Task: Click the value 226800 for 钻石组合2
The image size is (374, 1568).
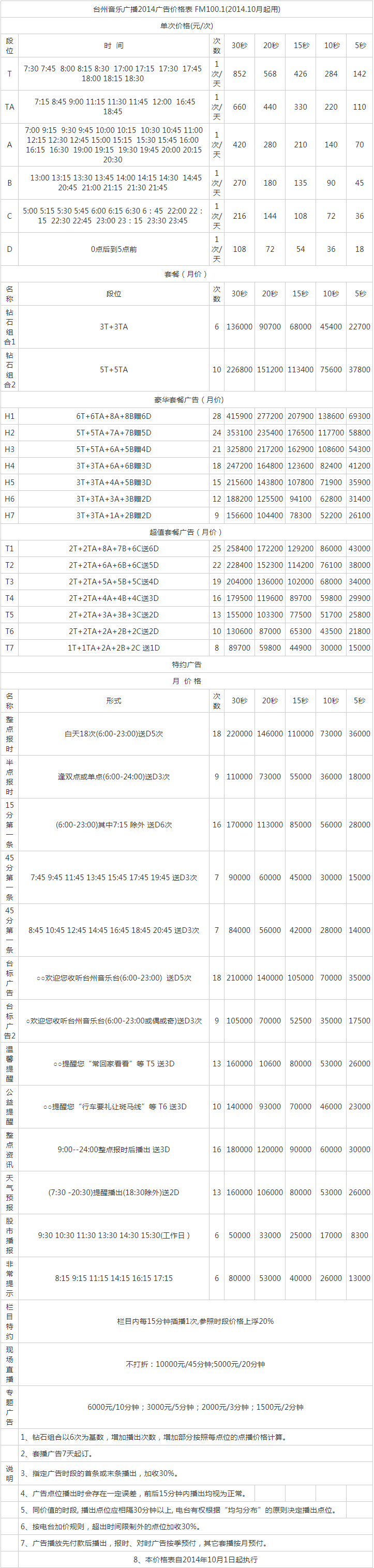Action: pyautogui.click(x=240, y=369)
